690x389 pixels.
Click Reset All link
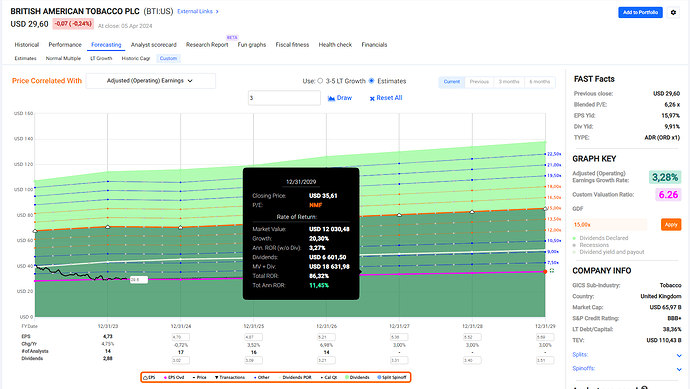click(x=389, y=98)
